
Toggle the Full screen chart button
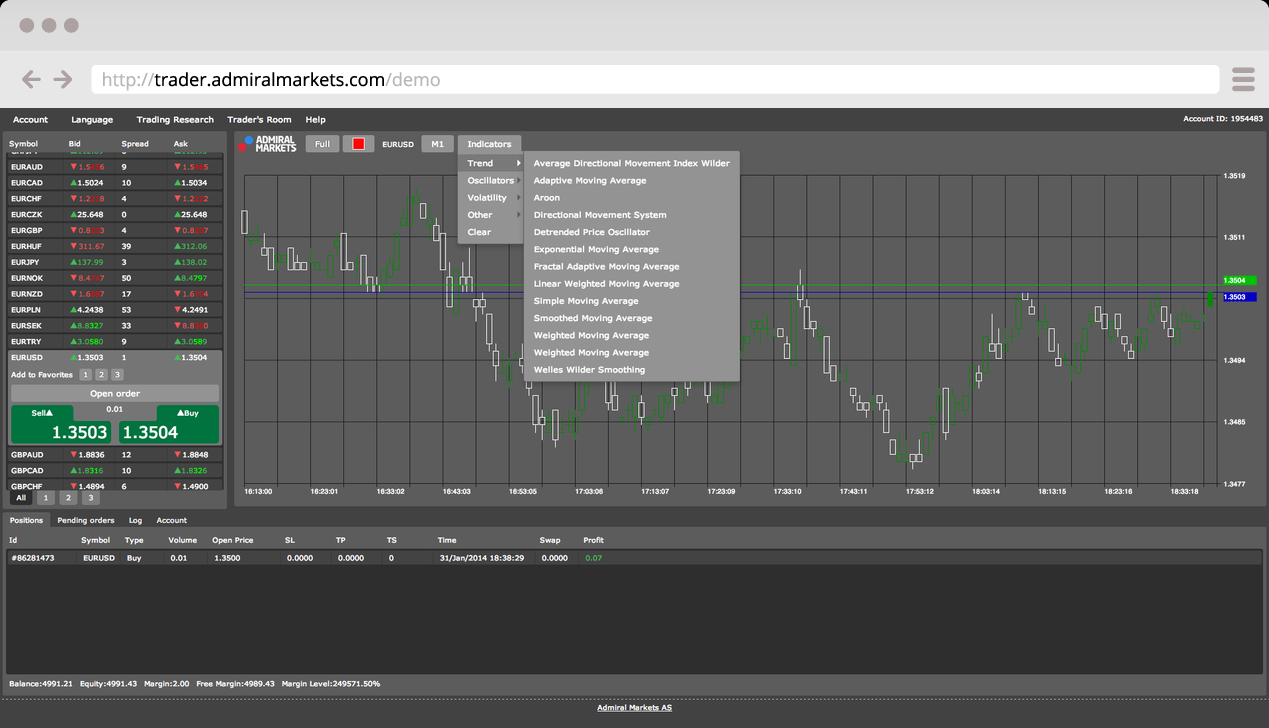point(322,144)
